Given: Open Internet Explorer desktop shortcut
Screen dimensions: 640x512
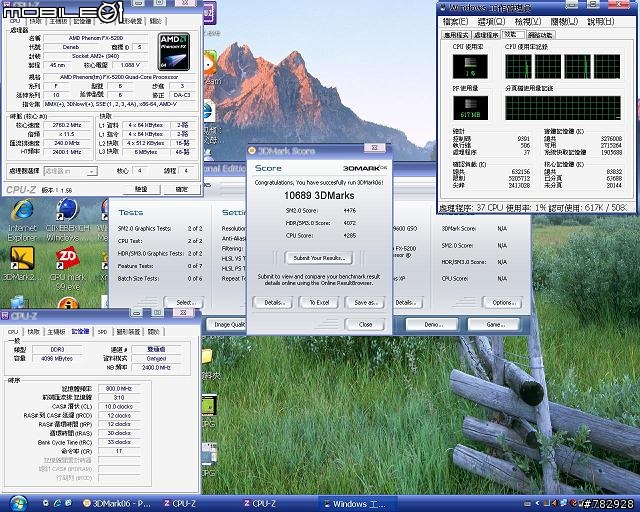Looking at the screenshot, I should 22,220.
